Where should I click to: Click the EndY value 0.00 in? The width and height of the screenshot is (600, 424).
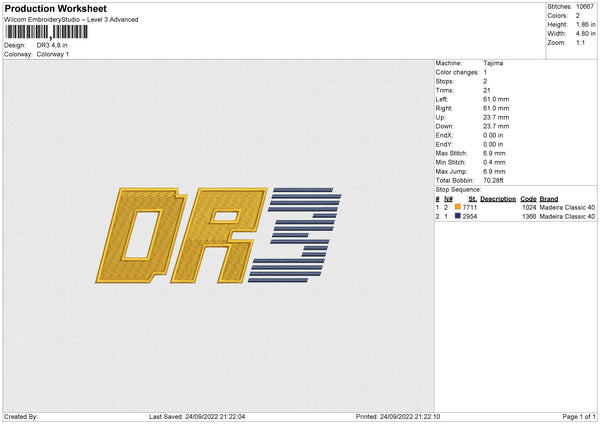[x=493, y=144]
